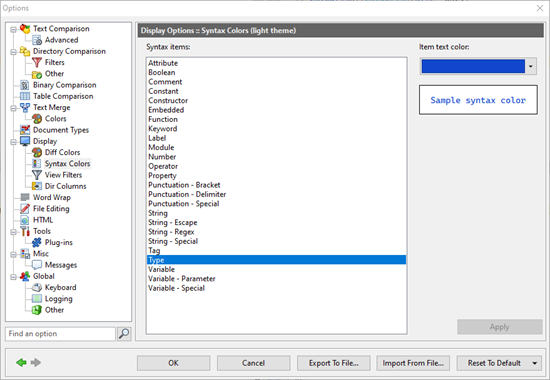The image size is (550, 380).
Task: Open the item text color dropdown arrow
Action: tap(531, 66)
